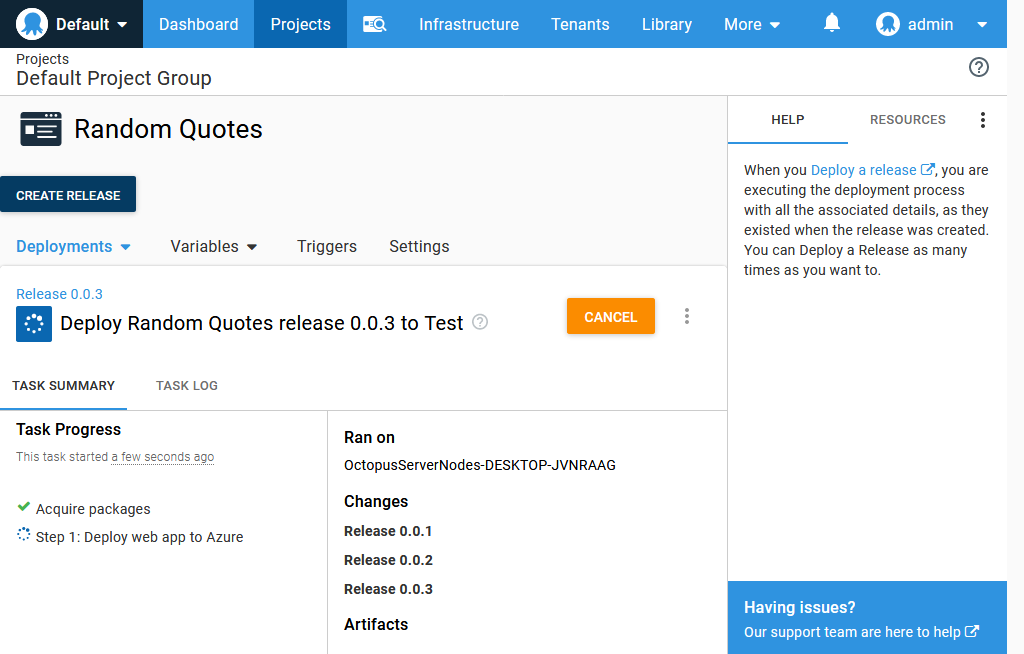Select the Release 0.0.1 change entry
Viewport: 1024px width, 654px height.
(388, 531)
